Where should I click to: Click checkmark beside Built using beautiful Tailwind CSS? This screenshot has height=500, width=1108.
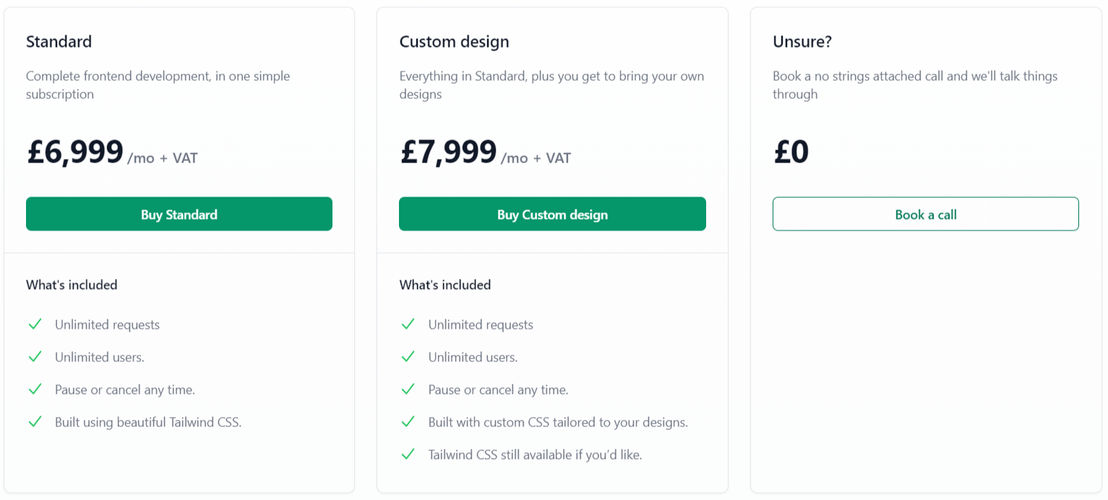35,422
